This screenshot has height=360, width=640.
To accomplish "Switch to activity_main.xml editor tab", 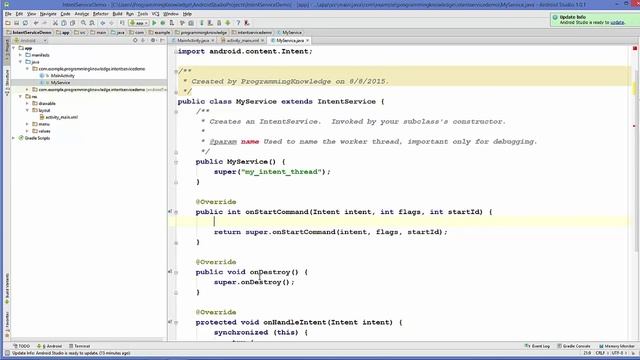I will click(242, 41).
